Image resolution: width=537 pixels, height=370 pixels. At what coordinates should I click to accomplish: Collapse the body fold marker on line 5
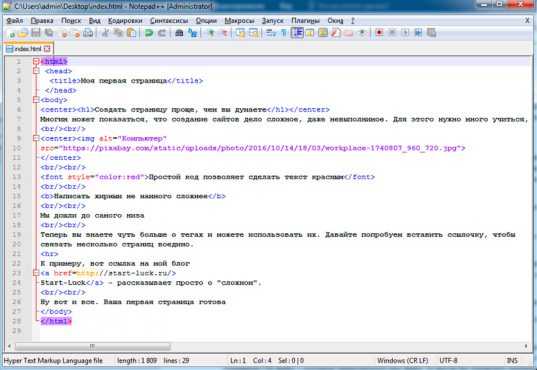tap(36, 100)
